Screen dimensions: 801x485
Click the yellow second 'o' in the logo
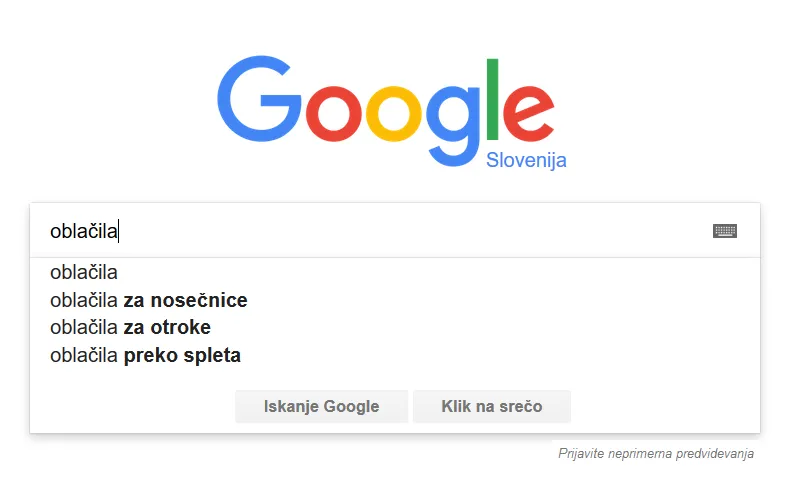401,118
